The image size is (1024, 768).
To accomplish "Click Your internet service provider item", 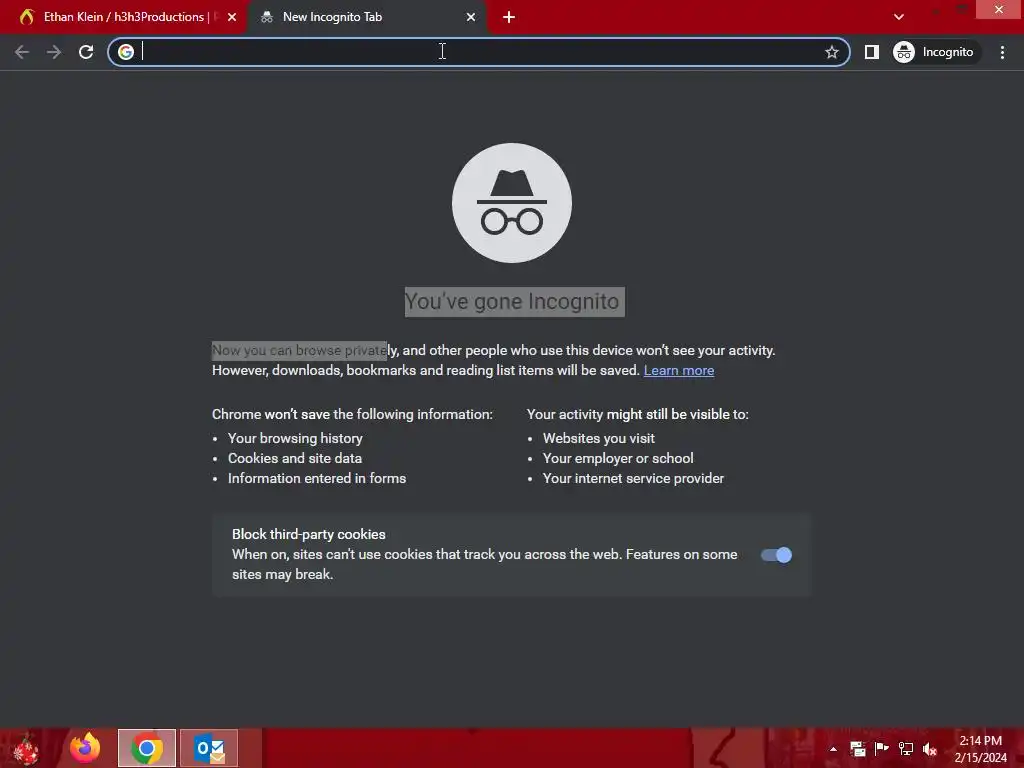I will (x=633, y=479).
